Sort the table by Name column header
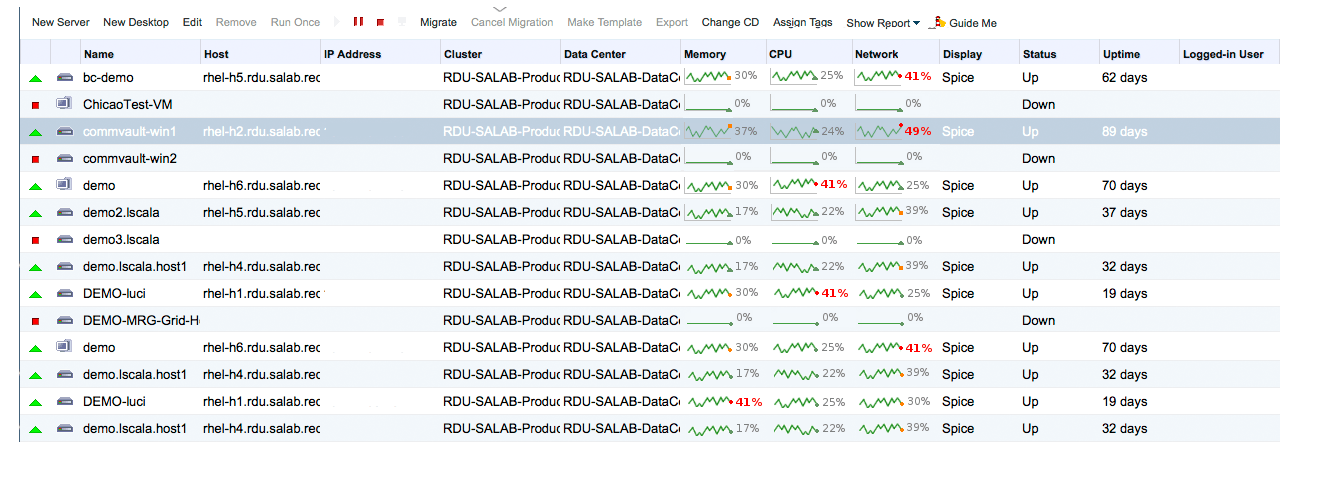The image size is (1329, 480). [x=99, y=54]
